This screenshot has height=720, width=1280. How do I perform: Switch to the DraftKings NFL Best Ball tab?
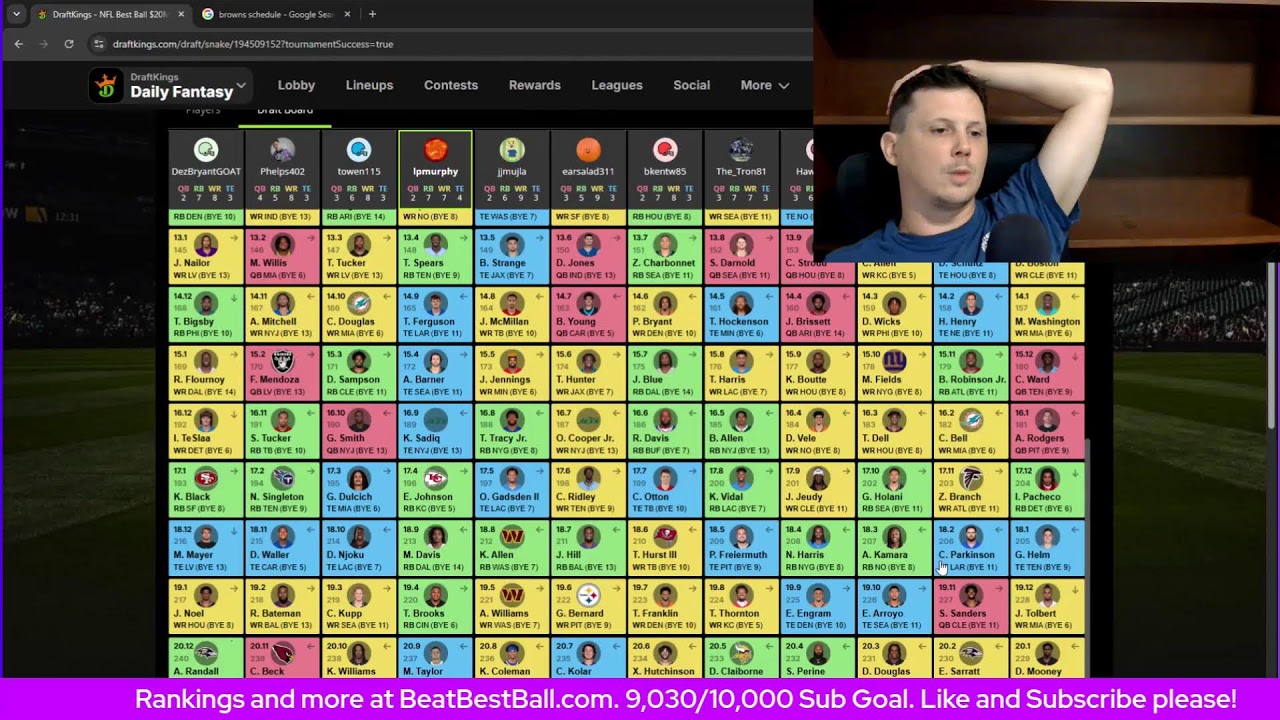(x=110, y=14)
